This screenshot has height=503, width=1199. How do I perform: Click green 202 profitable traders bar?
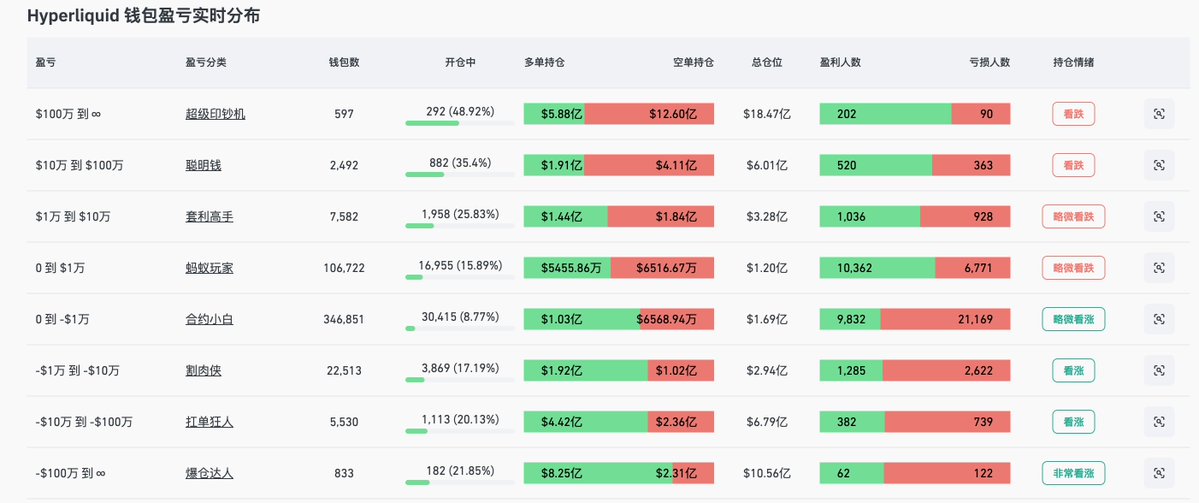click(x=885, y=114)
